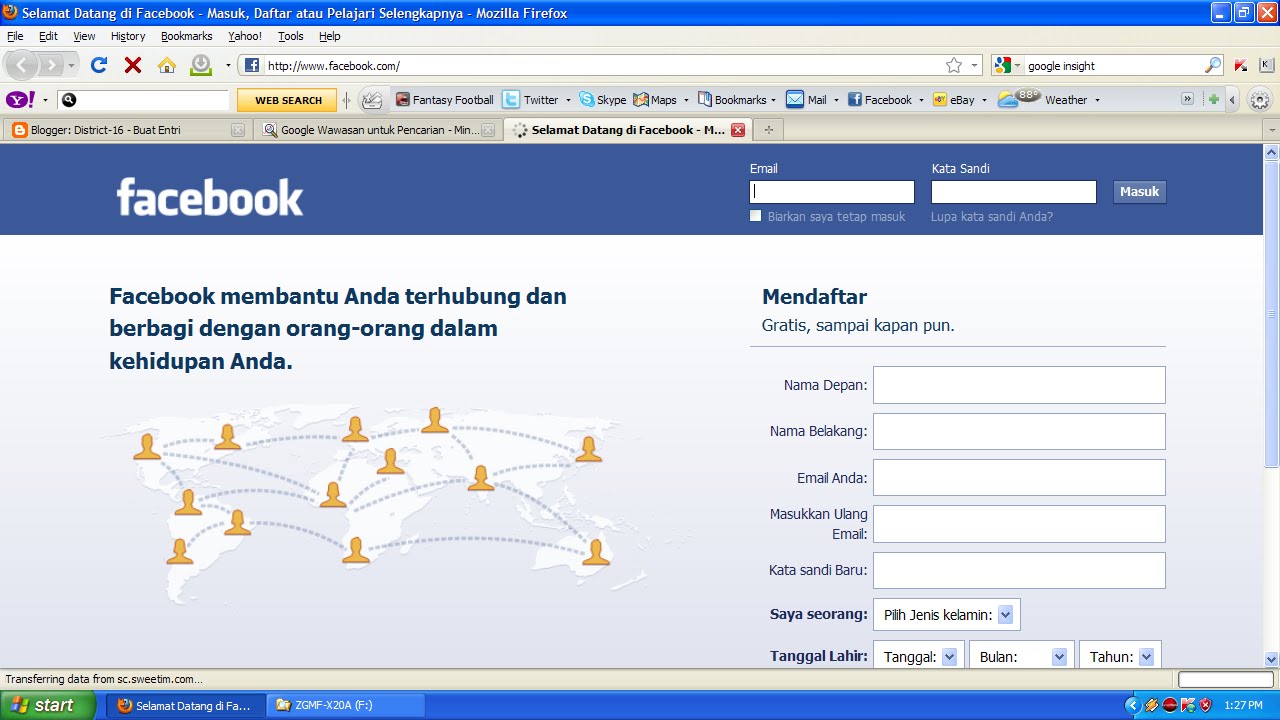Click the Email Anda input field
This screenshot has width=1280, height=720.
(1019, 478)
